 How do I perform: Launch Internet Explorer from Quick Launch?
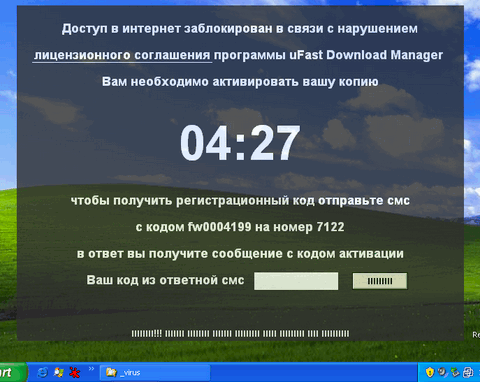tap(42, 372)
